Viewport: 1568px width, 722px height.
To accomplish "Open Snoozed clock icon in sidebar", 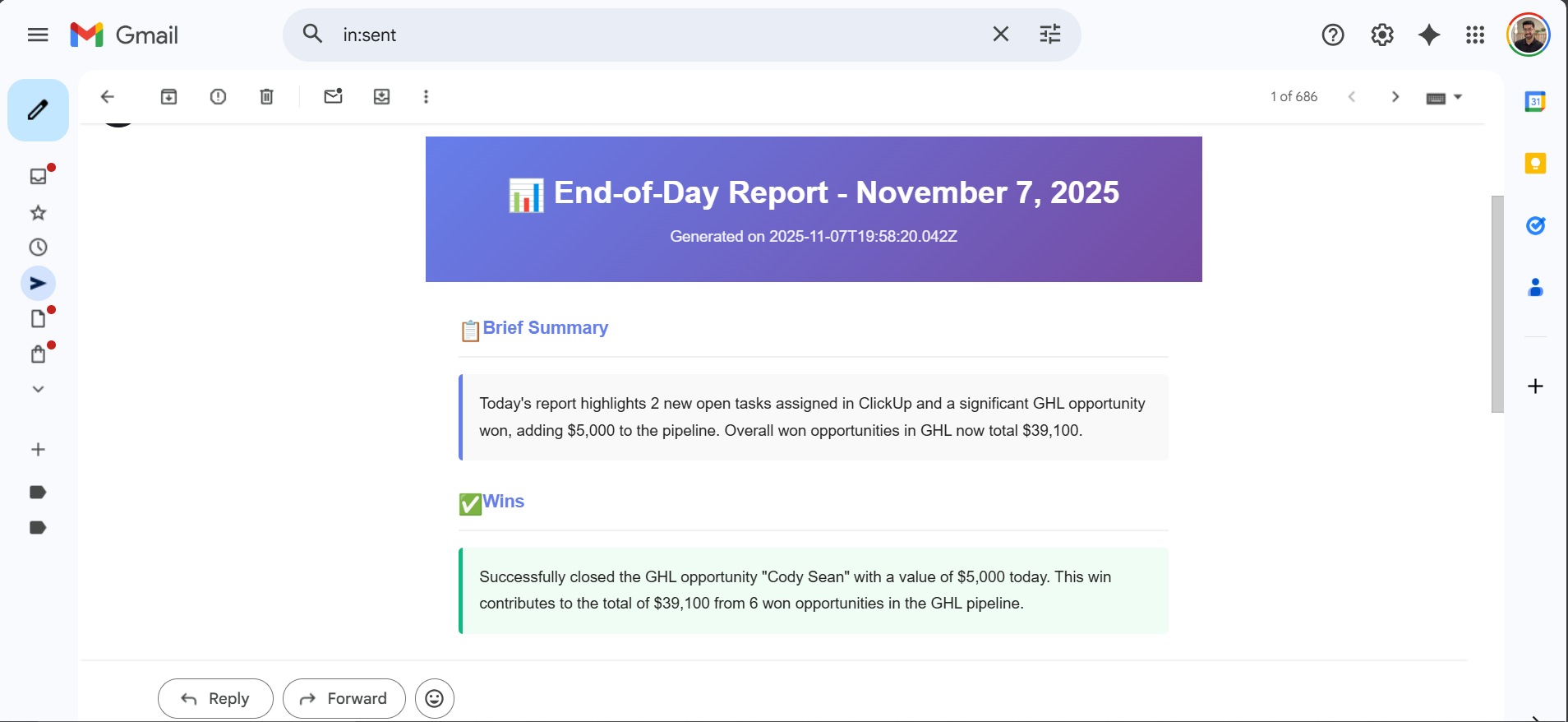I will pos(38,248).
